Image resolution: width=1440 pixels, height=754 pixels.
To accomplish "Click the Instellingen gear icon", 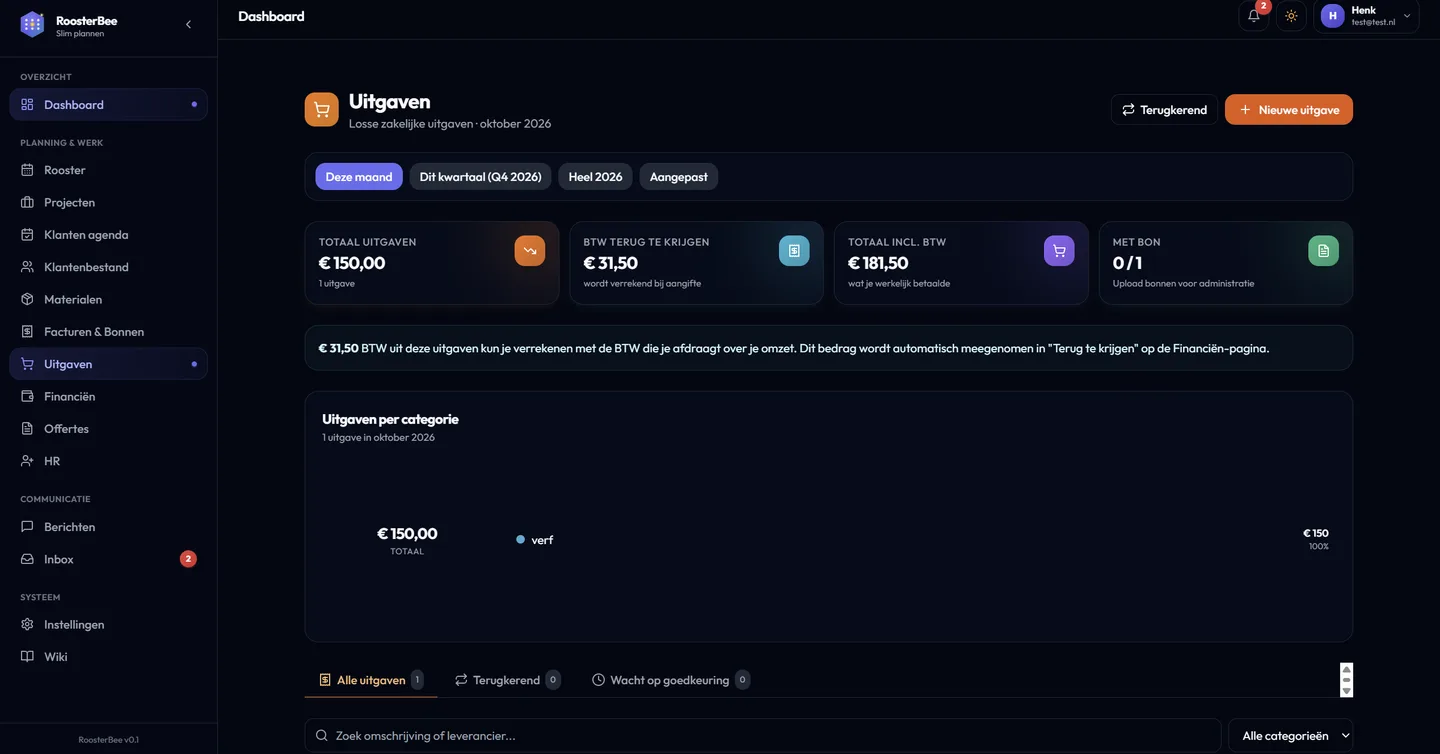I will pos(27,625).
